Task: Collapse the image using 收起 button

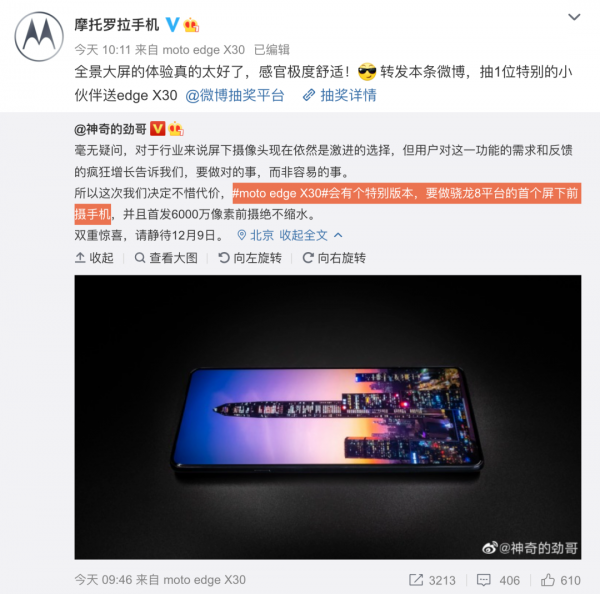Action: 94,258
